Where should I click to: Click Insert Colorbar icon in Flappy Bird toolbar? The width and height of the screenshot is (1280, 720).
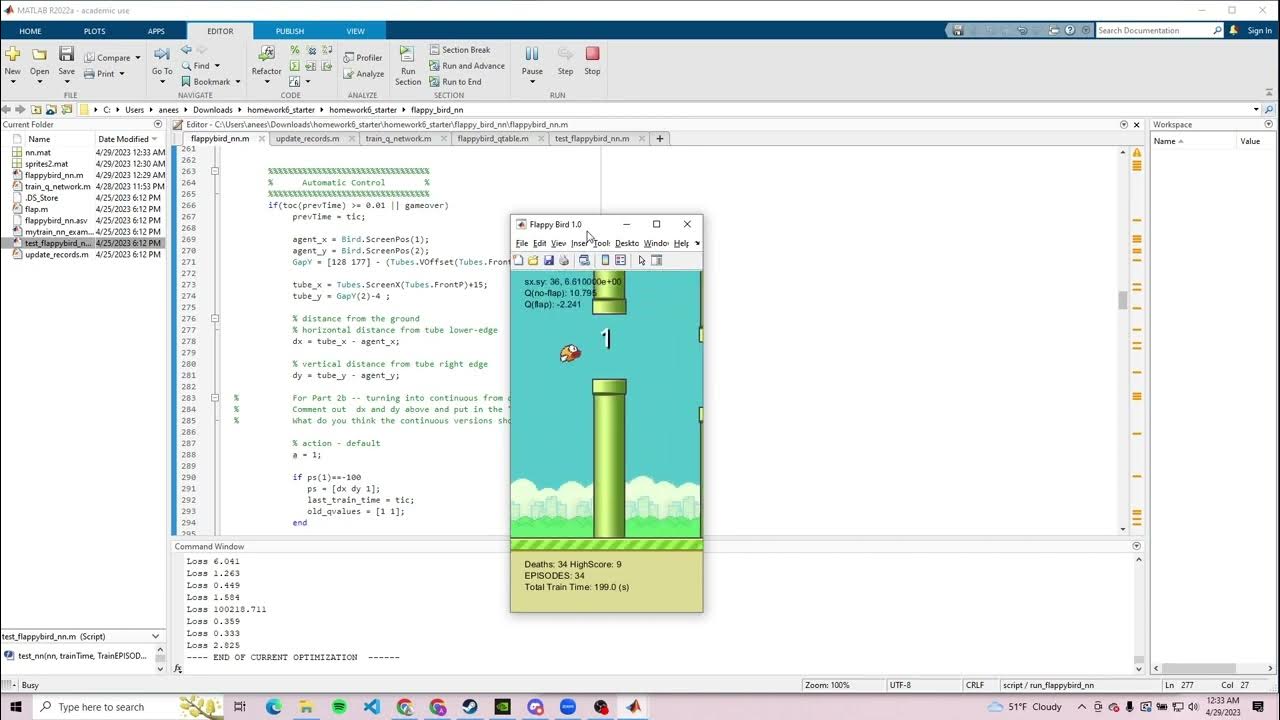pyautogui.click(x=605, y=261)
